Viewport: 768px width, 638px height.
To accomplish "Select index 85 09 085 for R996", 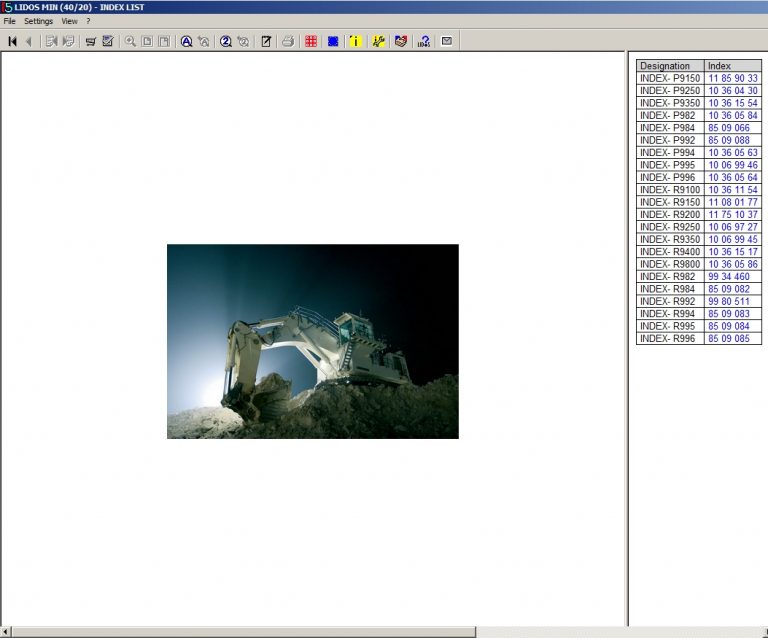I will (x=728, y=339).
